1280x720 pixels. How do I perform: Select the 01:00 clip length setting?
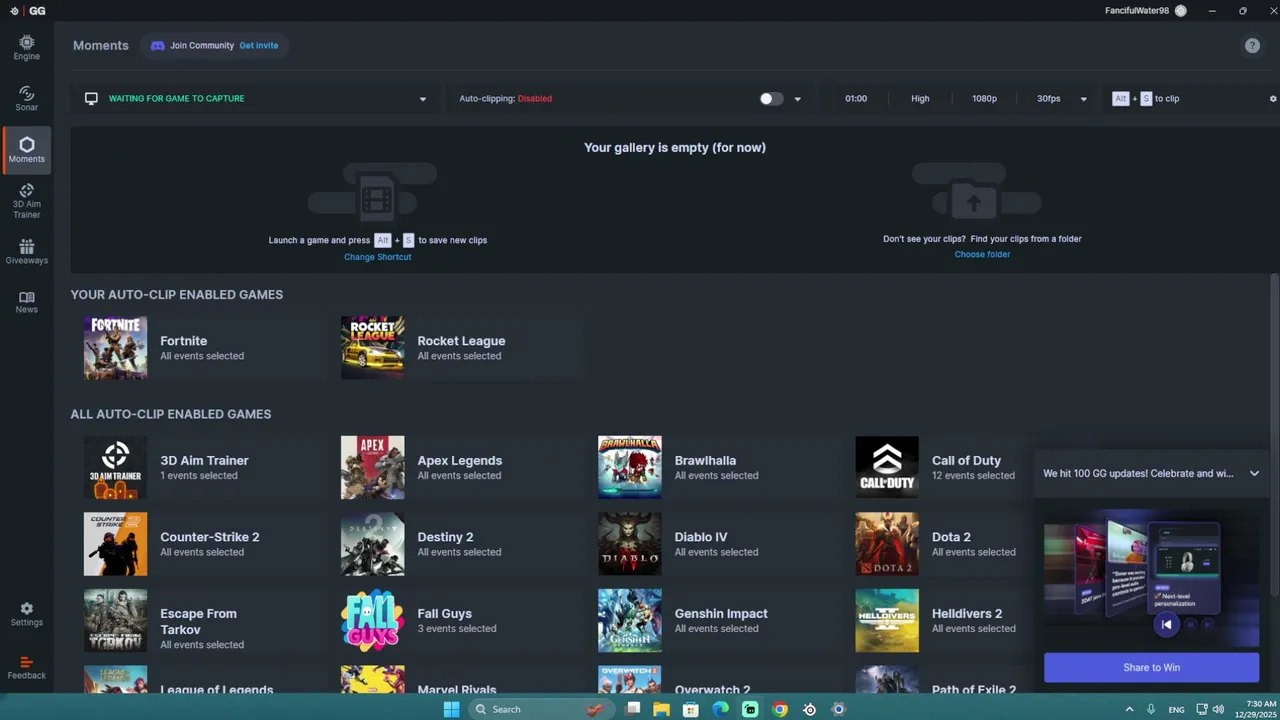tap(856, 98)
